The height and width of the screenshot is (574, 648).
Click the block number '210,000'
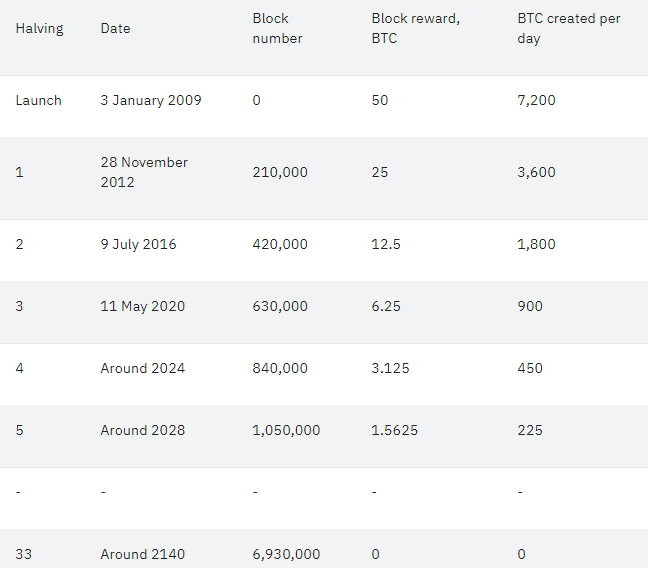(x=280, y=172)
